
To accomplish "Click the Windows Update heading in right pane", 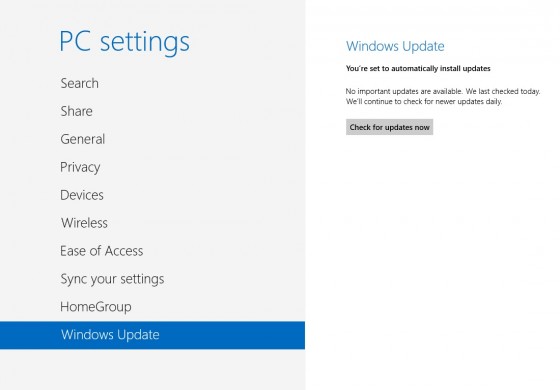I will [395, 46].
